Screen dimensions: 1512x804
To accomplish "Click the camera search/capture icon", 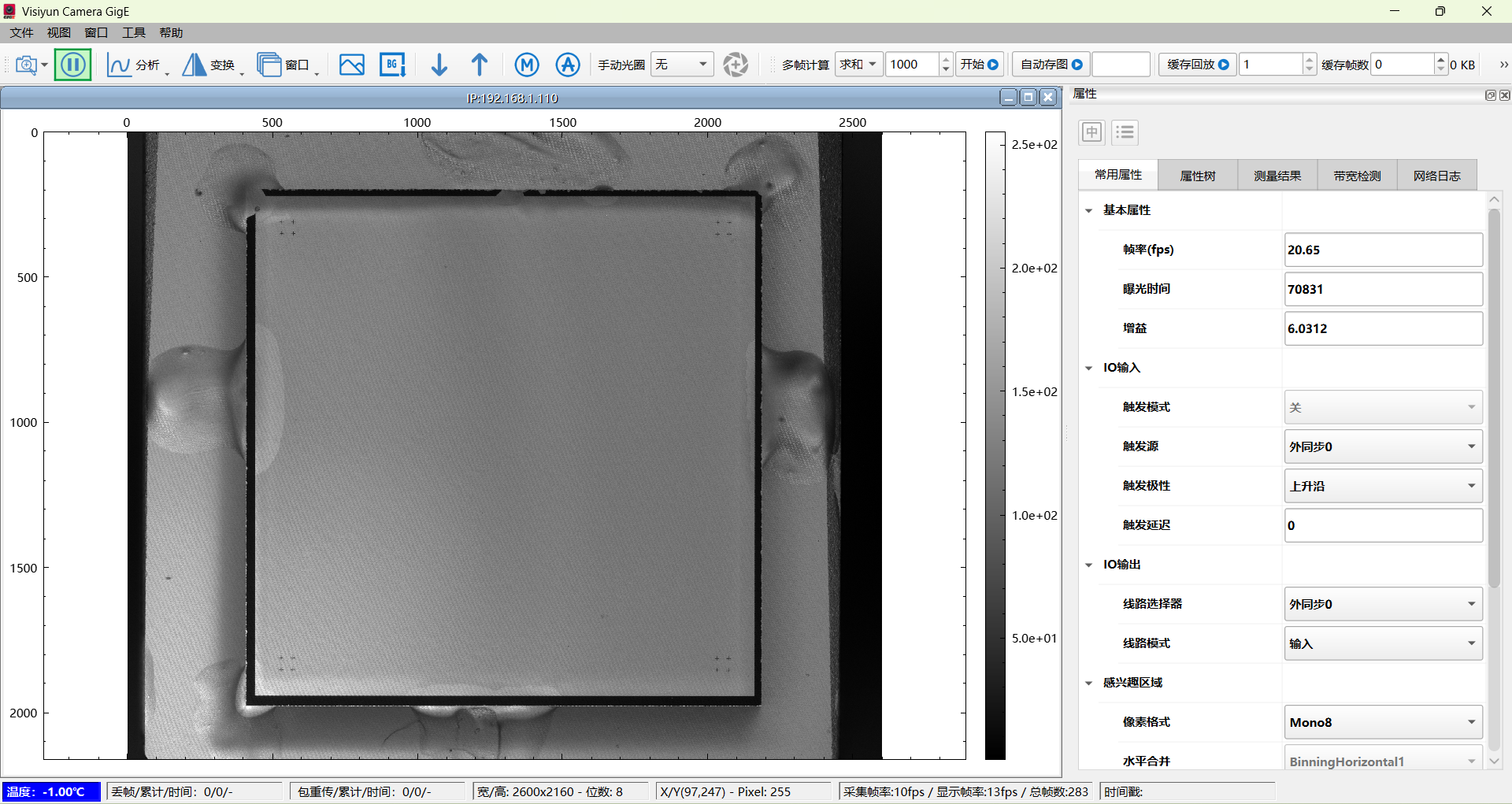I will [27, 65].
